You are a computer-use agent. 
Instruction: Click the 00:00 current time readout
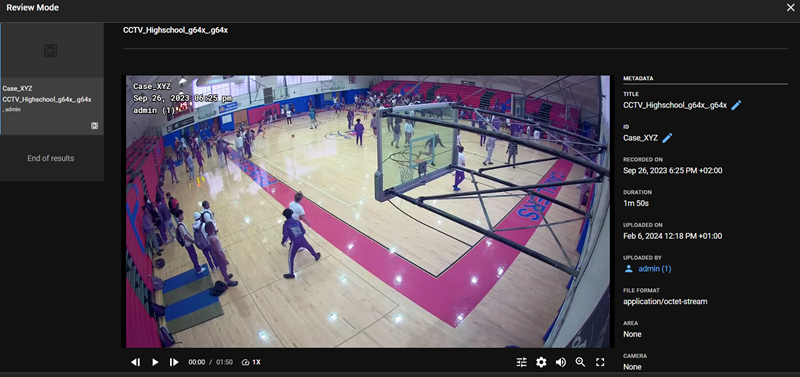(x=196, y=362)
